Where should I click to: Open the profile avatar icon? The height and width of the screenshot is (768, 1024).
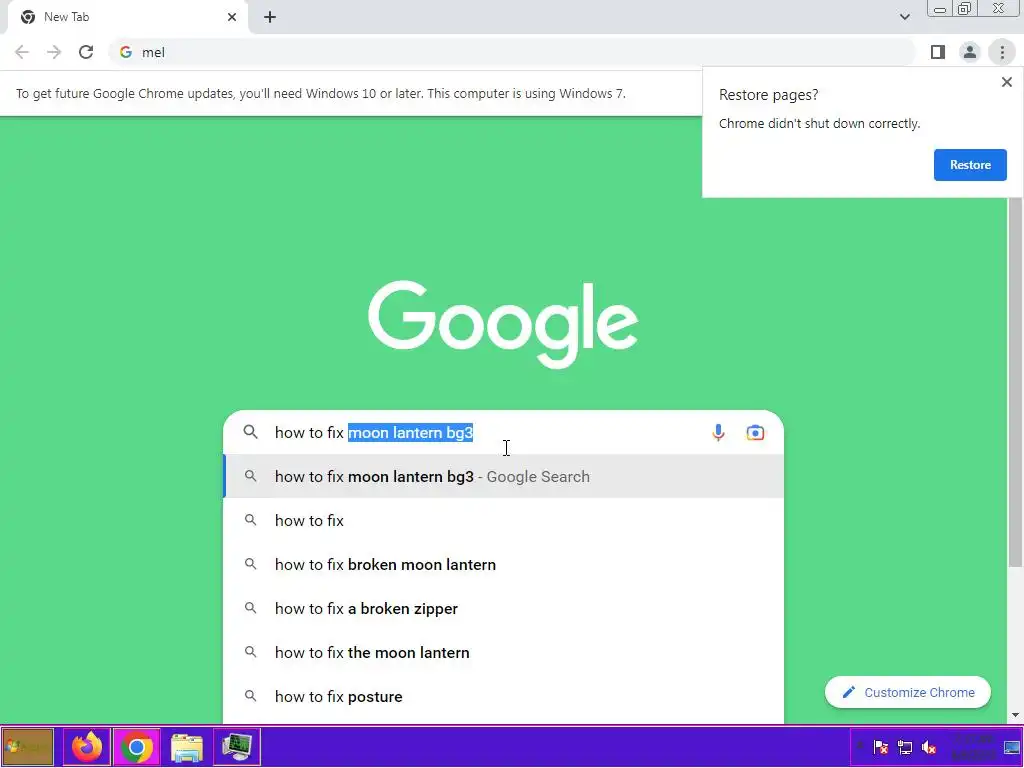970,52
